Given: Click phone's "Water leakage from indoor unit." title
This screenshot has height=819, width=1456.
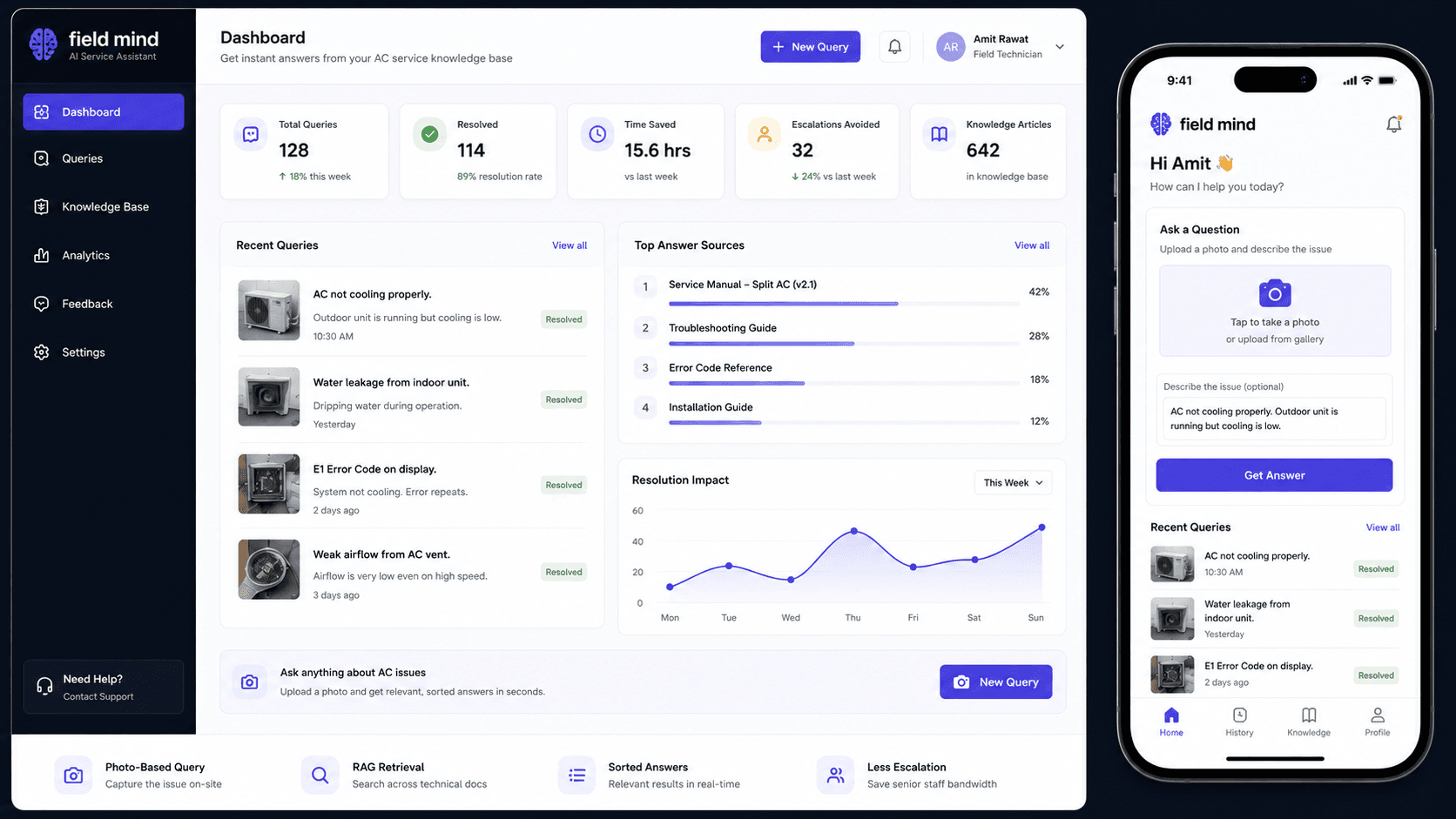Looking at the screenshot, I should point(1247,611).
